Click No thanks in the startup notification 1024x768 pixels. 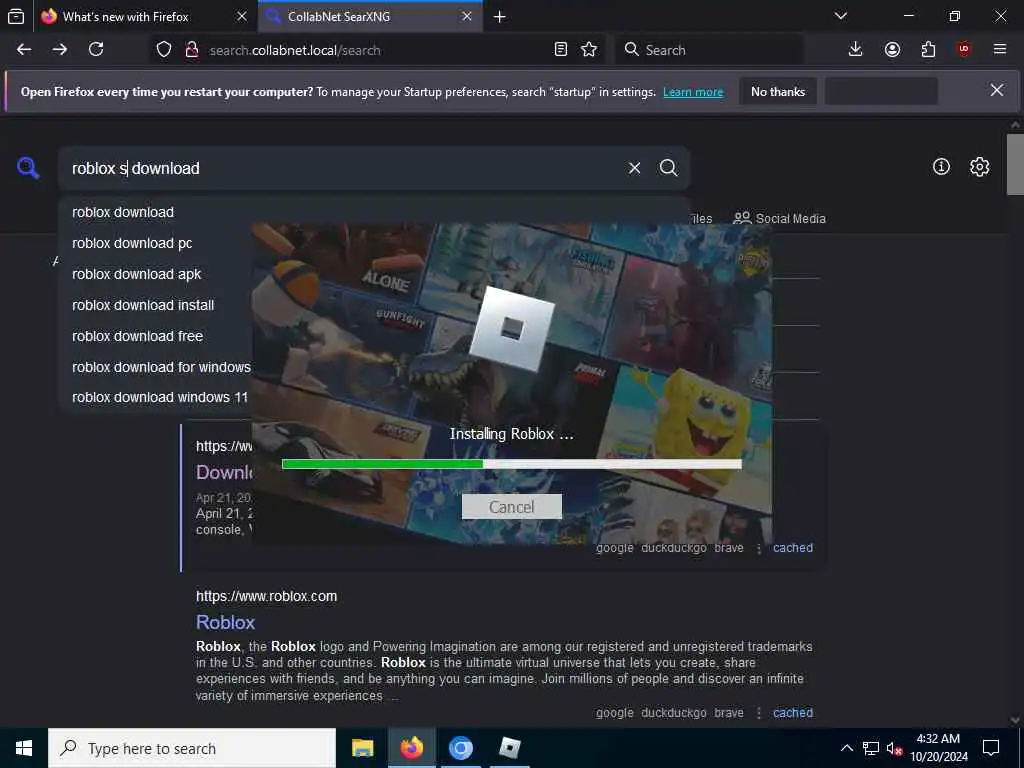[778, 91]
